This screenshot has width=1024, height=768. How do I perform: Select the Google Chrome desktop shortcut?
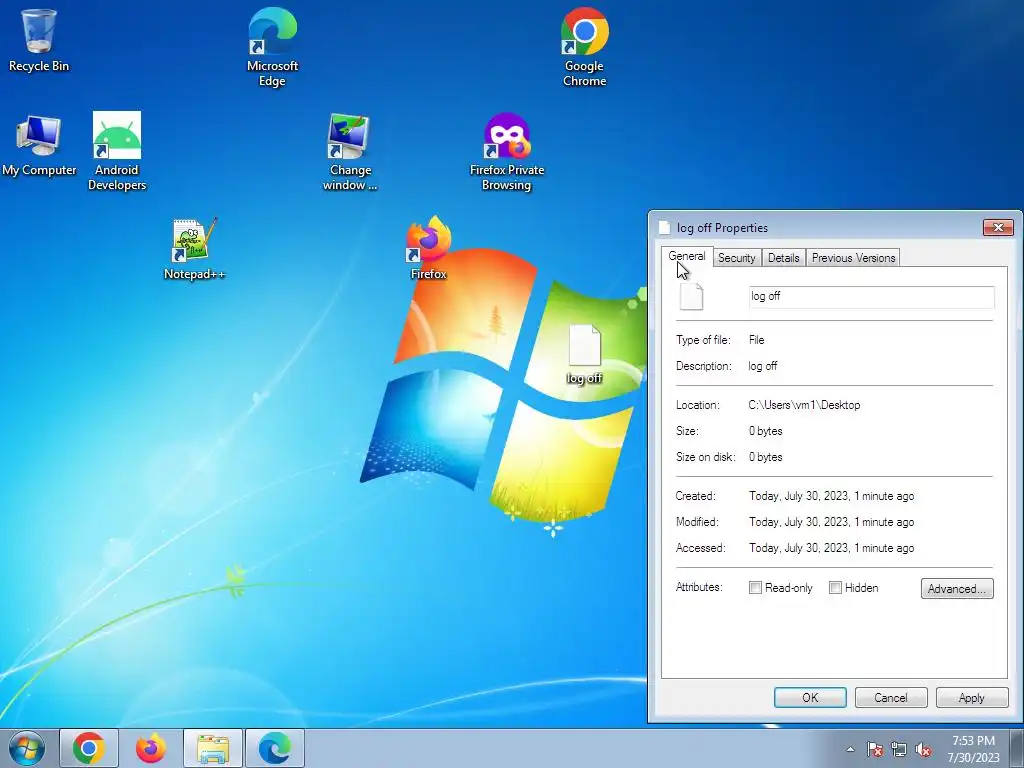click(x=584, y=47)
